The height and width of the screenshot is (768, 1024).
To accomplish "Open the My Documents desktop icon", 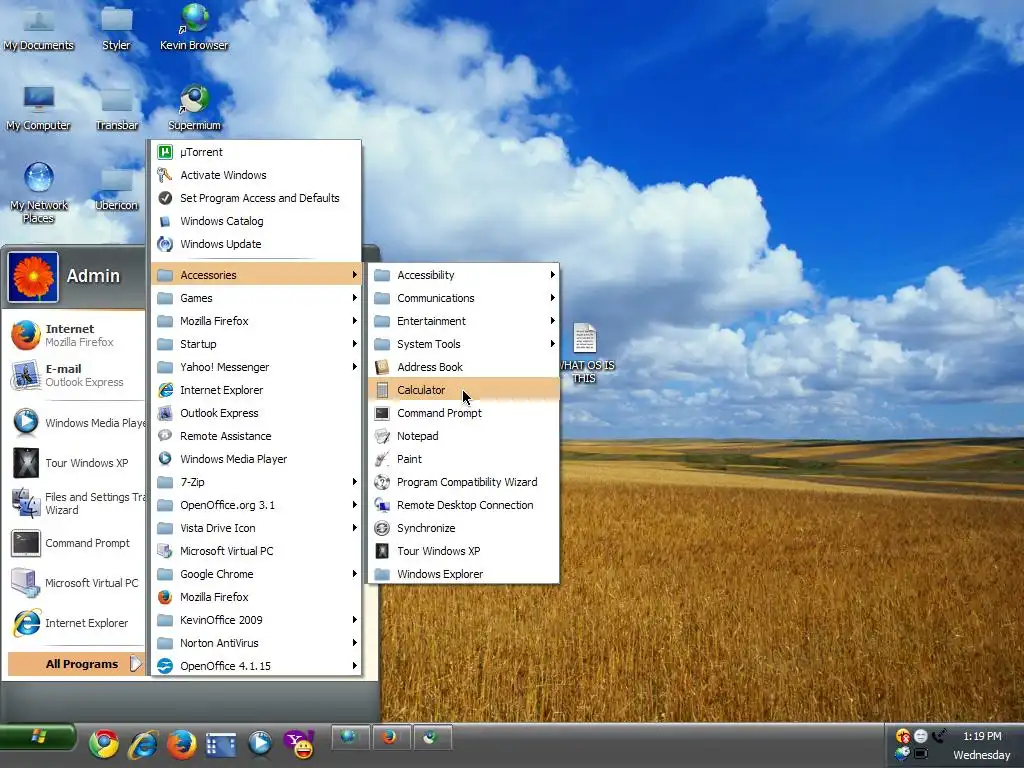I will 39,27.
